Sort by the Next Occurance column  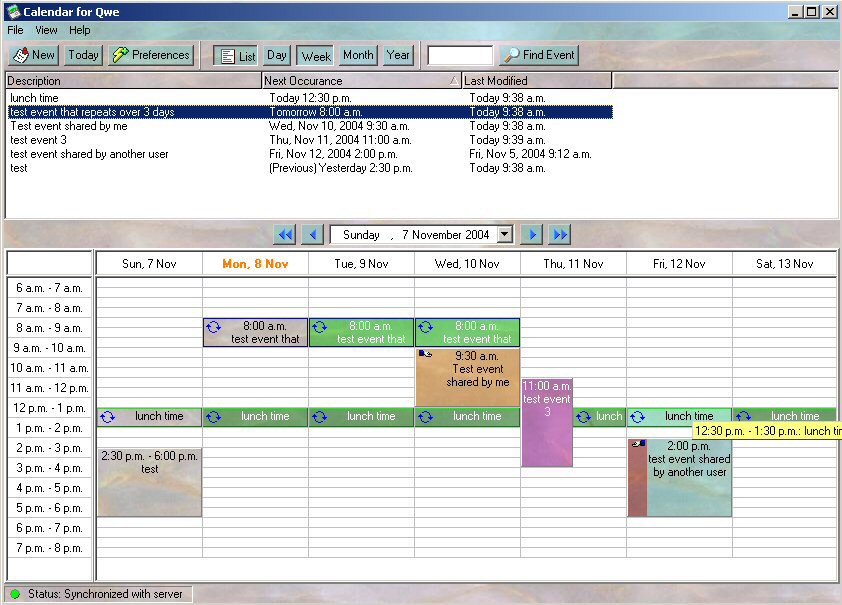[x=360, y=81]
